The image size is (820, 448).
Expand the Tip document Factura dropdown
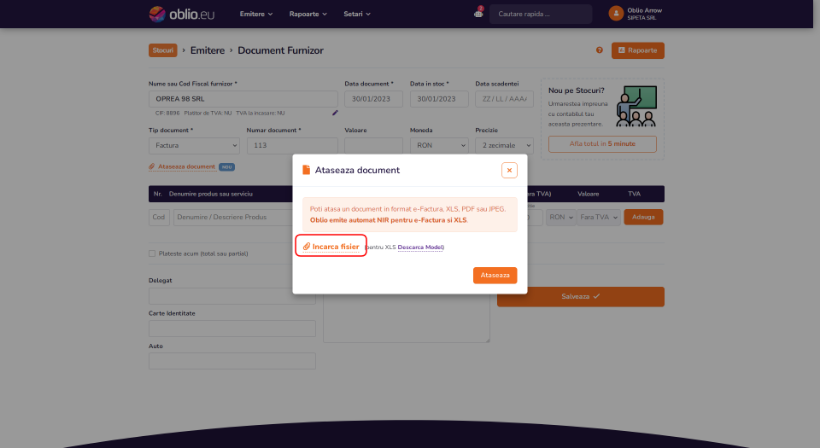tap(194, 145)
